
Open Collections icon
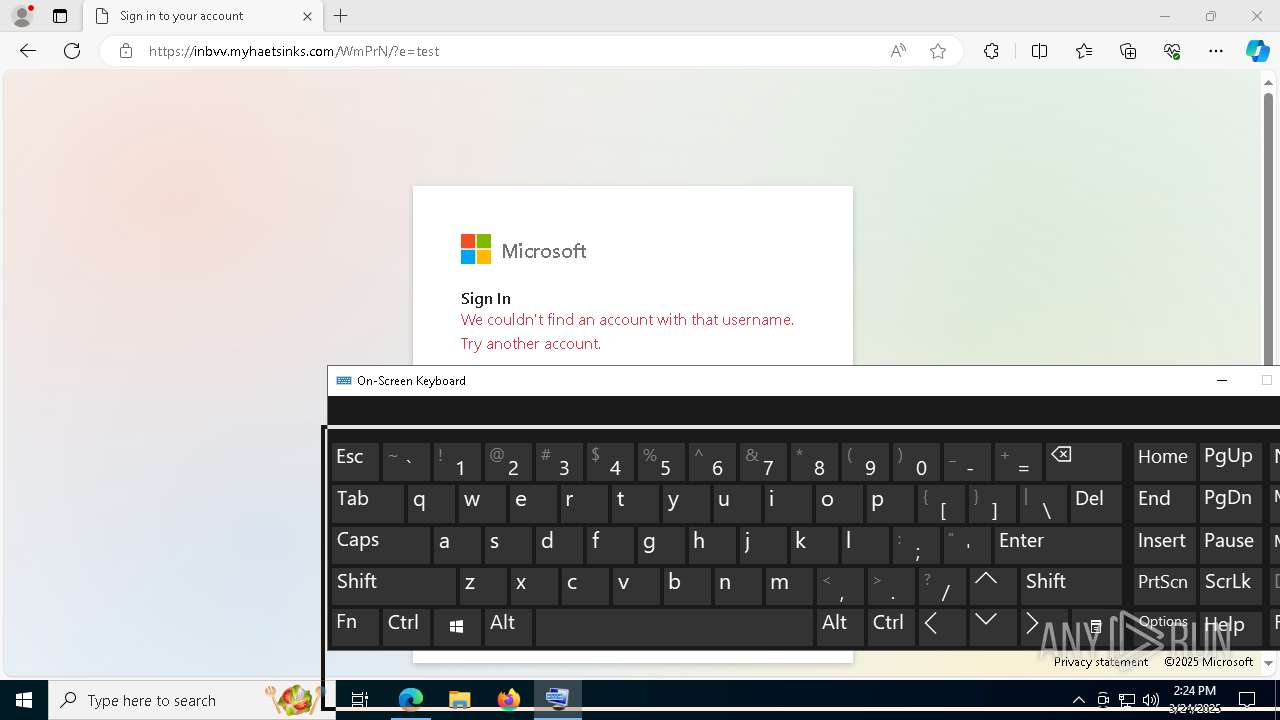click(1128, 51)
